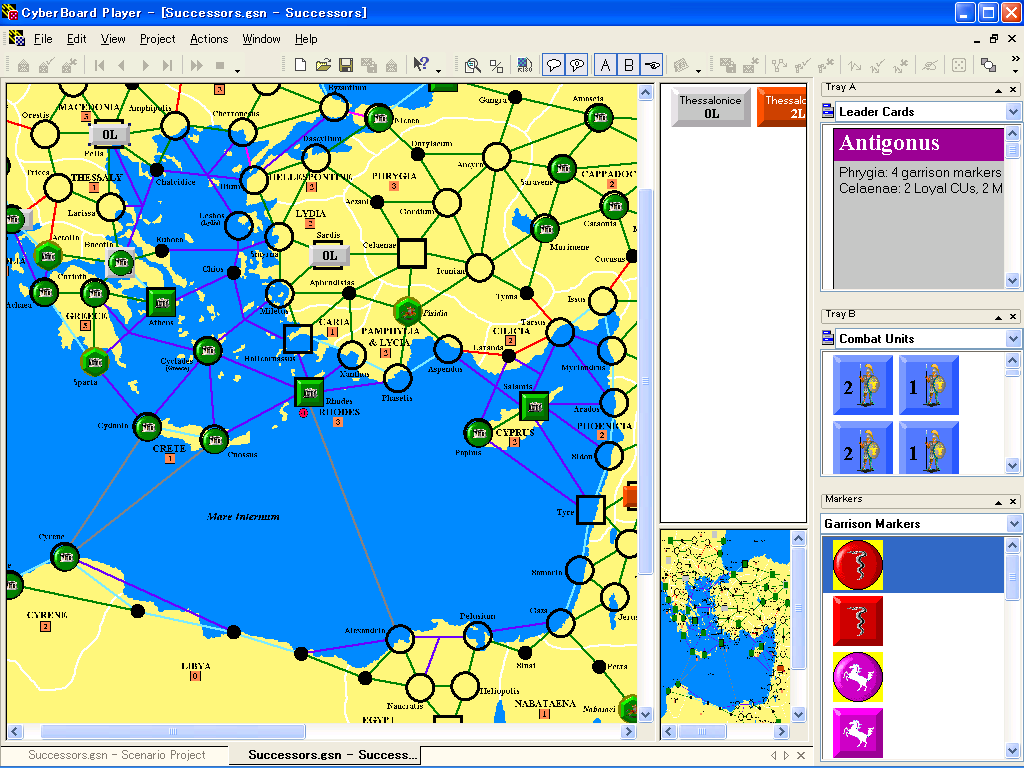Open the File menu
1024x768 pixels.
click(43, 39)
